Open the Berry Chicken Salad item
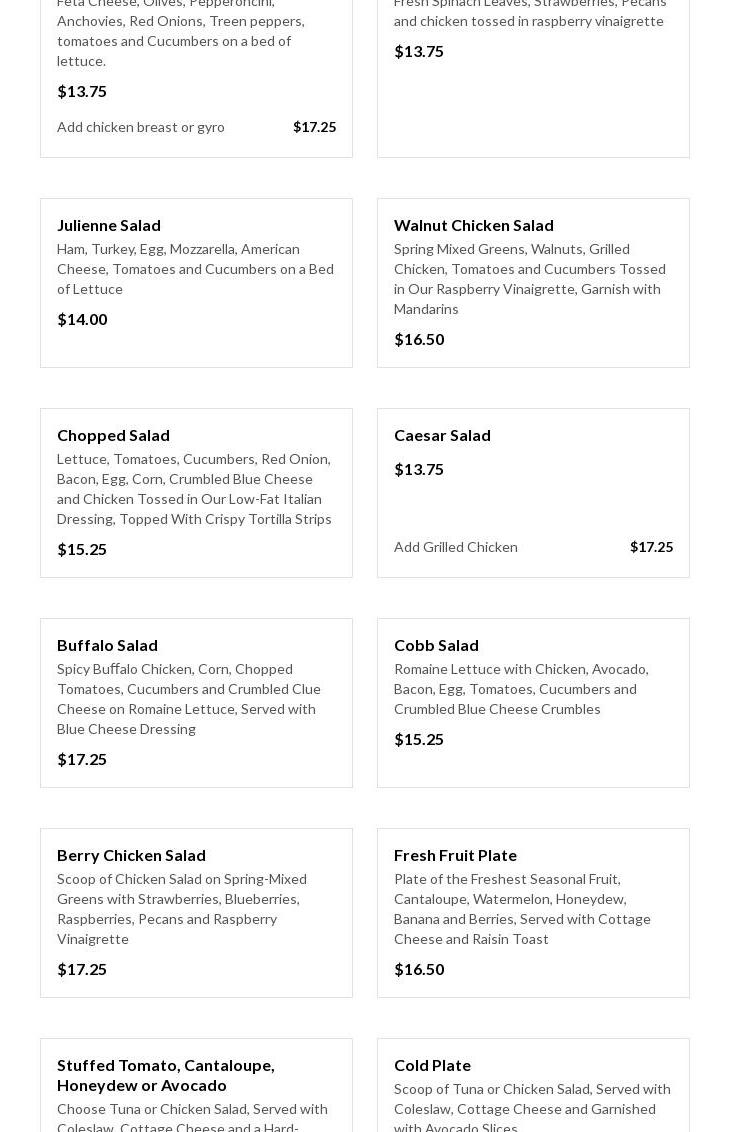Viewport: 730px width, 1132px height. pos(131,855)
